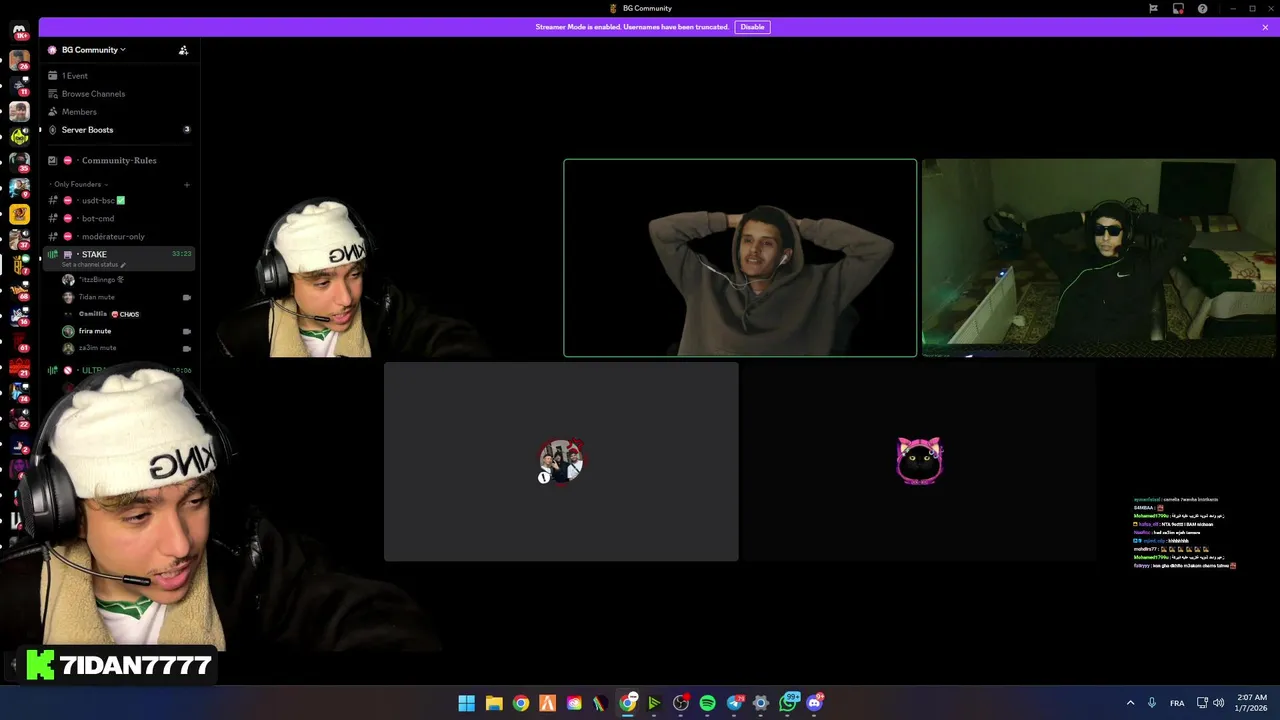Open the clock showing 2:07 AM
The image size is (1280, 720).
pyautogui.click(x=1252, y=703)
